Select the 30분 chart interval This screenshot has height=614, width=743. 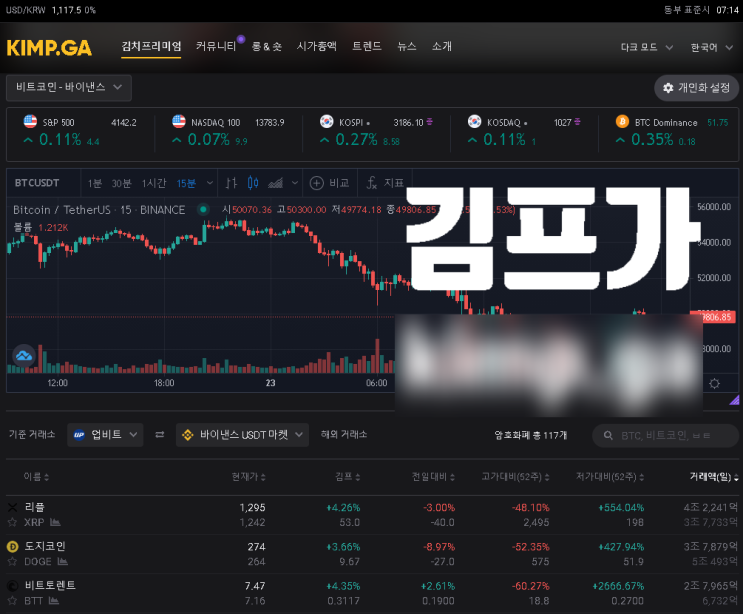[121, 183]
